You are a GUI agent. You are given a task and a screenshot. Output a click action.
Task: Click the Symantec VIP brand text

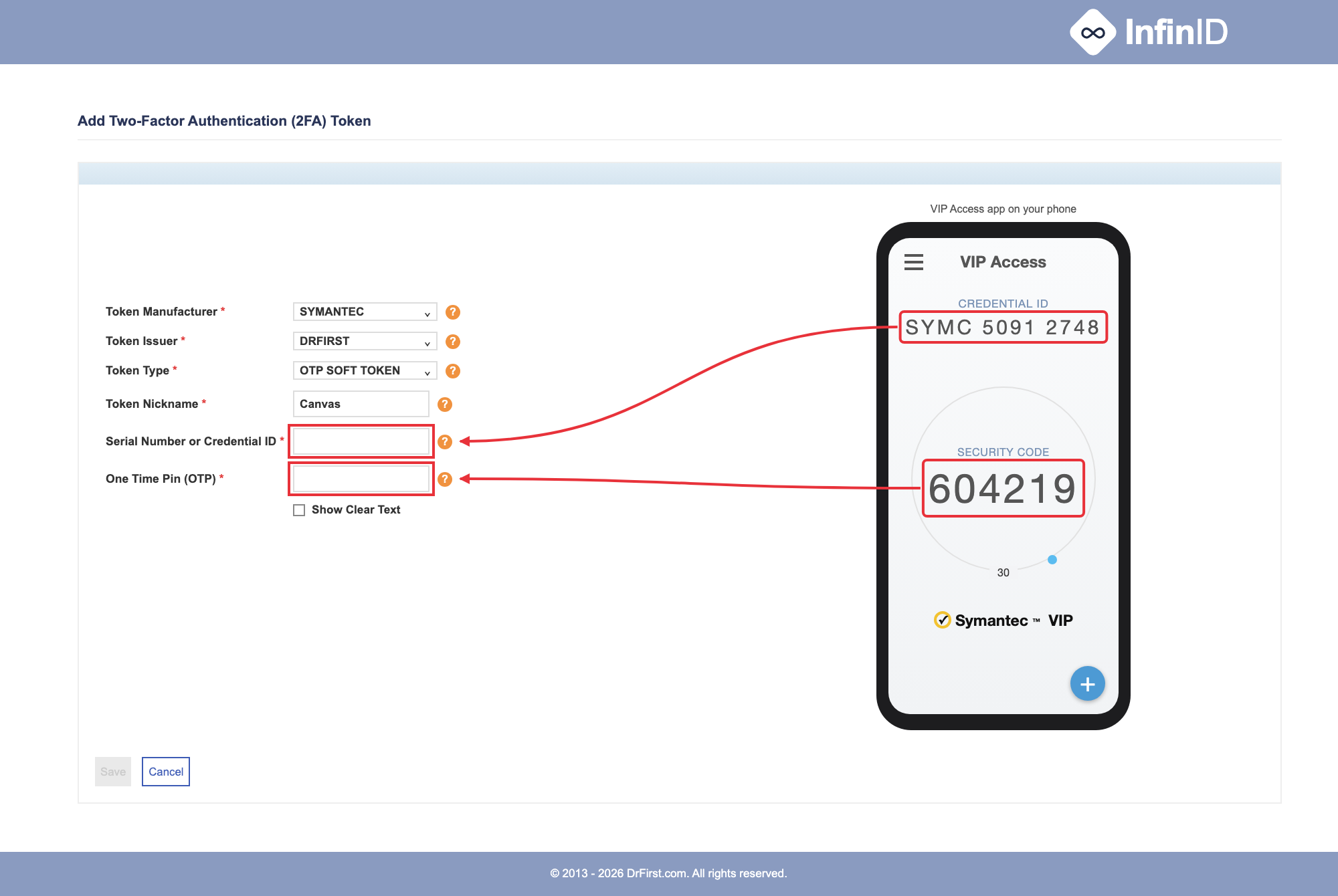[1014, 621]
